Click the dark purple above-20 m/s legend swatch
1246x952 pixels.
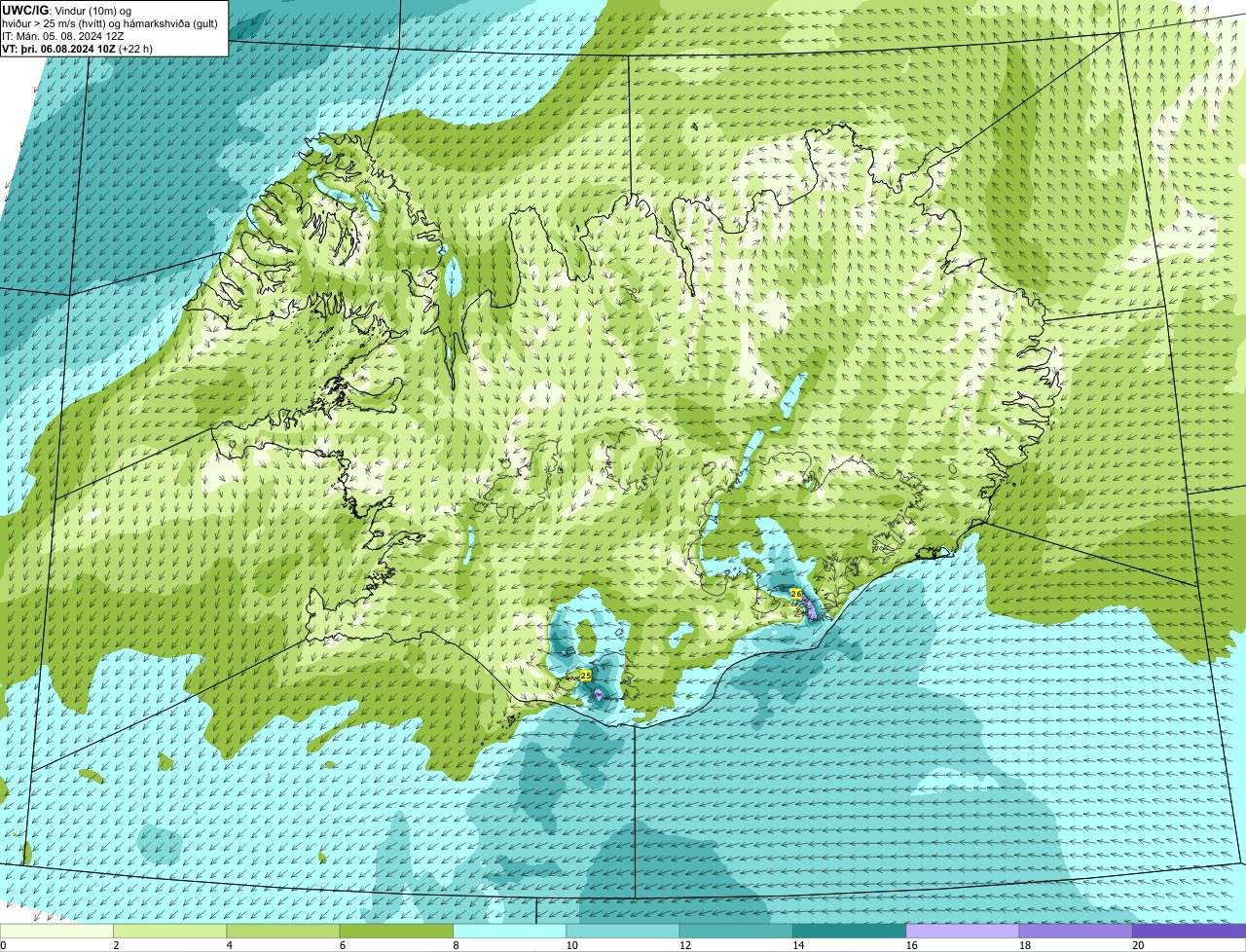click(x=1189, y=931)
